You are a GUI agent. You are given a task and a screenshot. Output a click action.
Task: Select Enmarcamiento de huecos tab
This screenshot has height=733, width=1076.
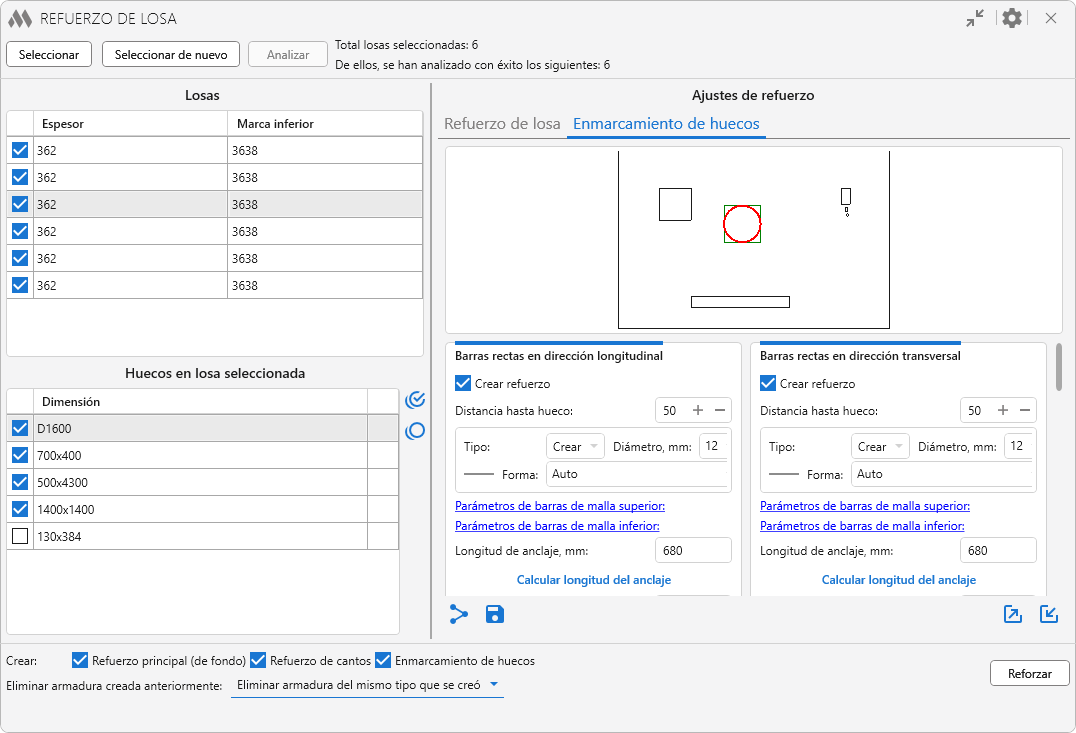coord(666,124)
